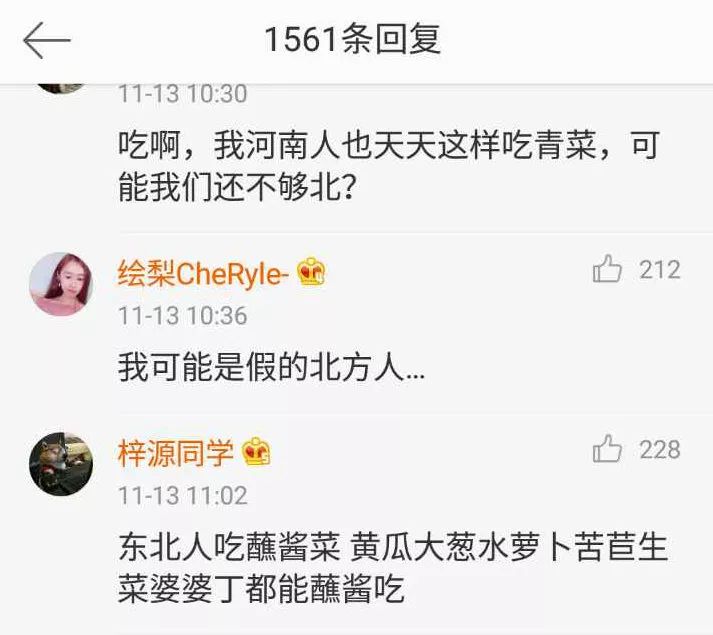Screen dimensions: 713x635
Task: Go back using the left arrow icon
Action: pyautogui.click(x=47, y=40)
